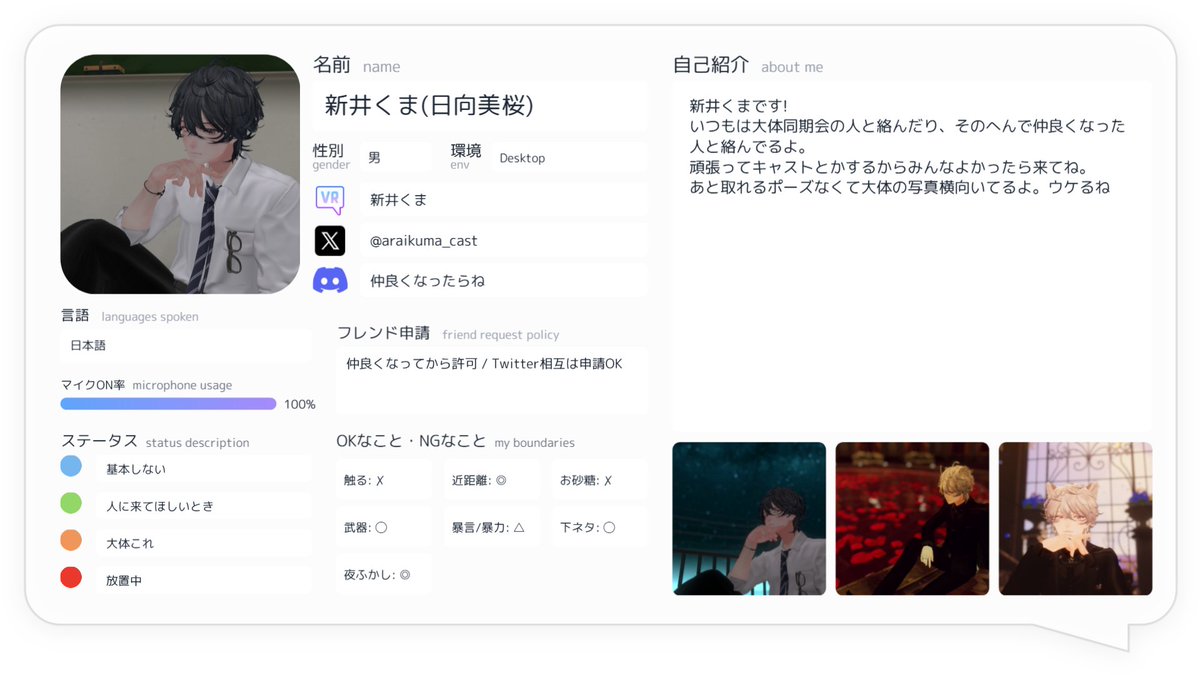
Task: Click the VRChat name field 新井くま
Action: 504,200
